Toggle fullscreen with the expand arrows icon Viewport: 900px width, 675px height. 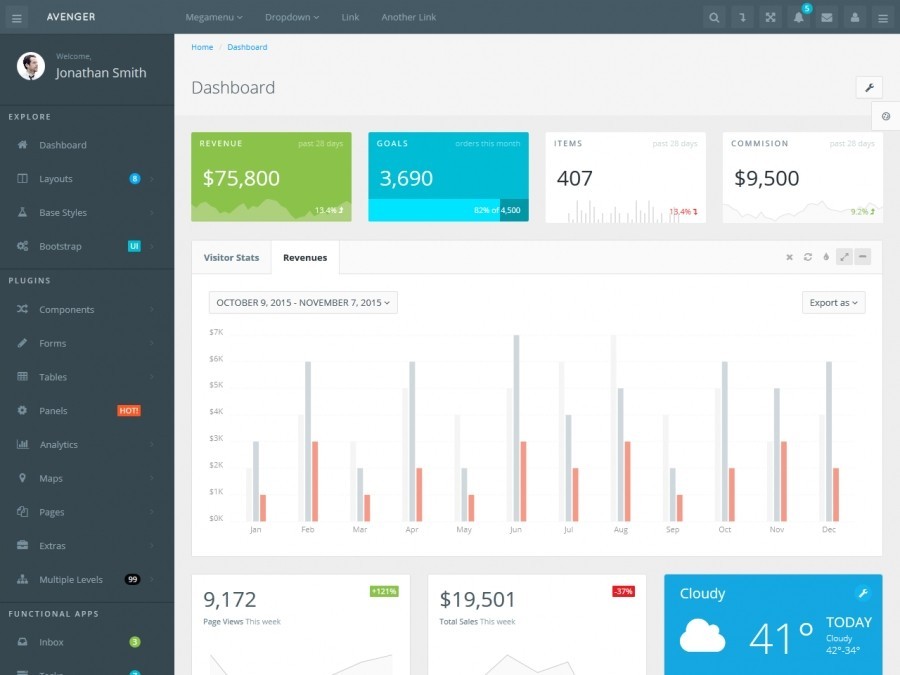click(x=770, y=17)
